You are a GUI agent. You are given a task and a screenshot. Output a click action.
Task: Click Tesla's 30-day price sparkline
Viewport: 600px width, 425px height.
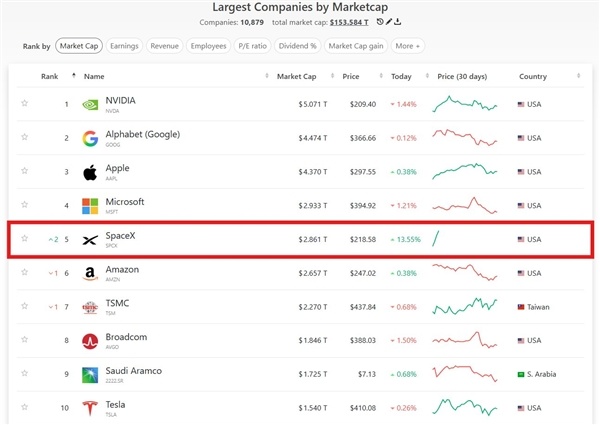(465, 407)
